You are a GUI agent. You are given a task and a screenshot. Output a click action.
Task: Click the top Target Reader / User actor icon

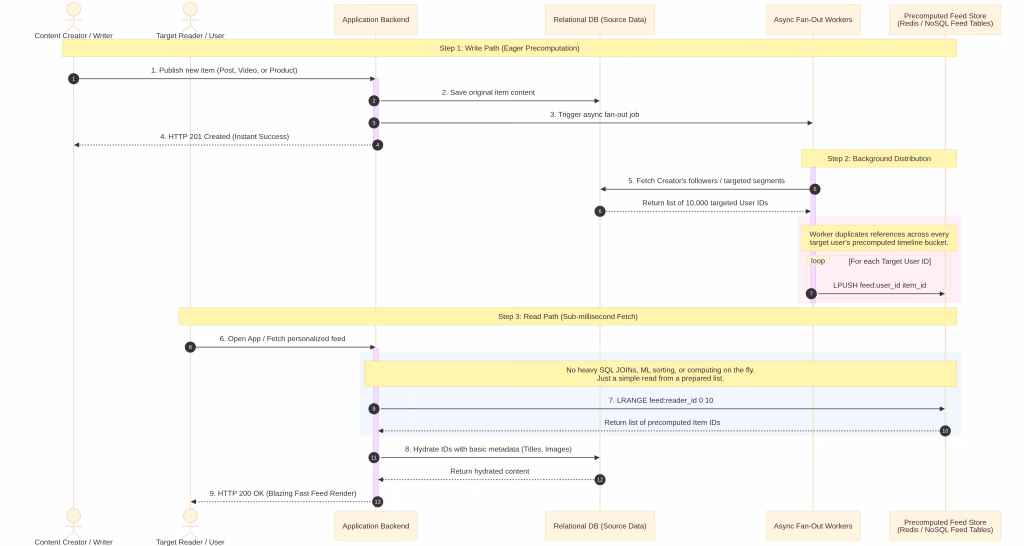click(x=190, y=16)
